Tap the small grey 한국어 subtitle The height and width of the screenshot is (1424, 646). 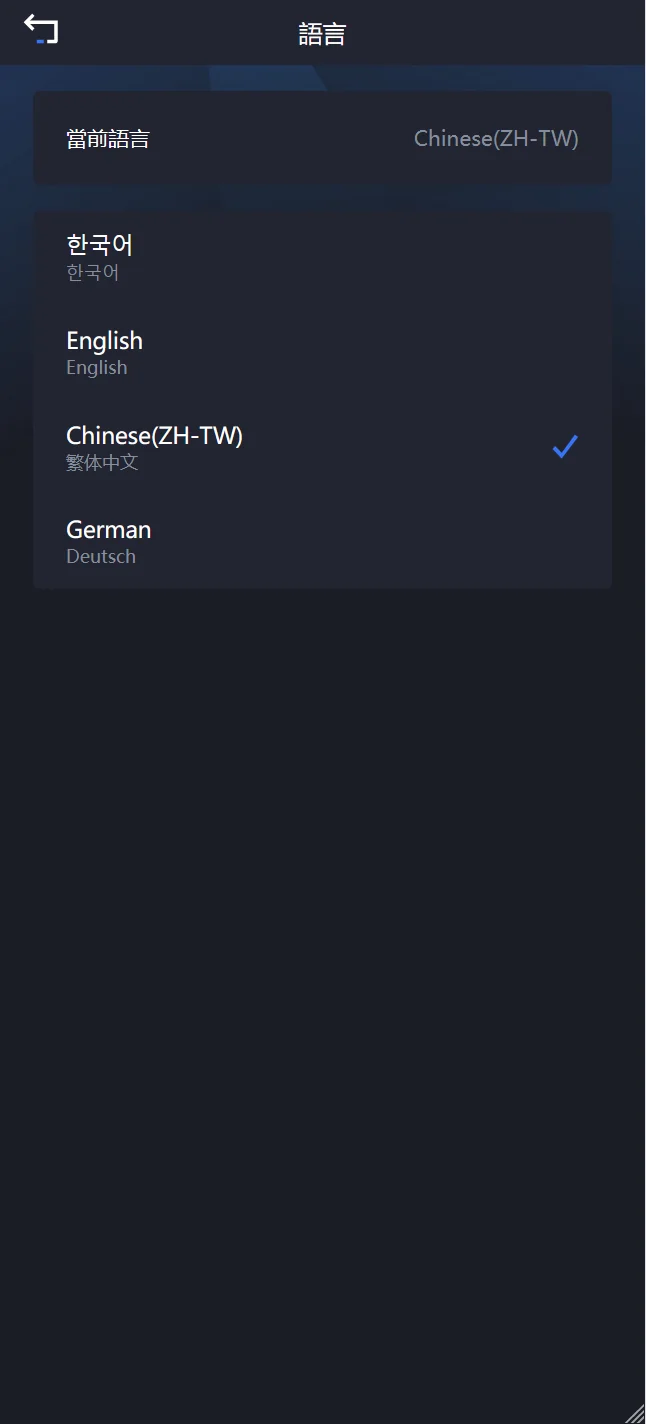pyautogui.click(x=93, y=273)
